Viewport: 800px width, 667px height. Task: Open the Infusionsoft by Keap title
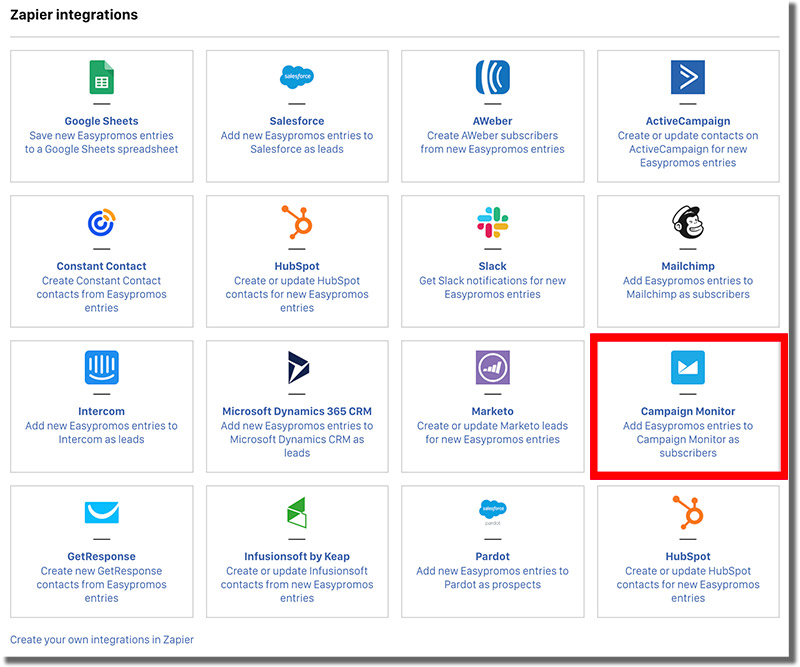coord(297,556)
